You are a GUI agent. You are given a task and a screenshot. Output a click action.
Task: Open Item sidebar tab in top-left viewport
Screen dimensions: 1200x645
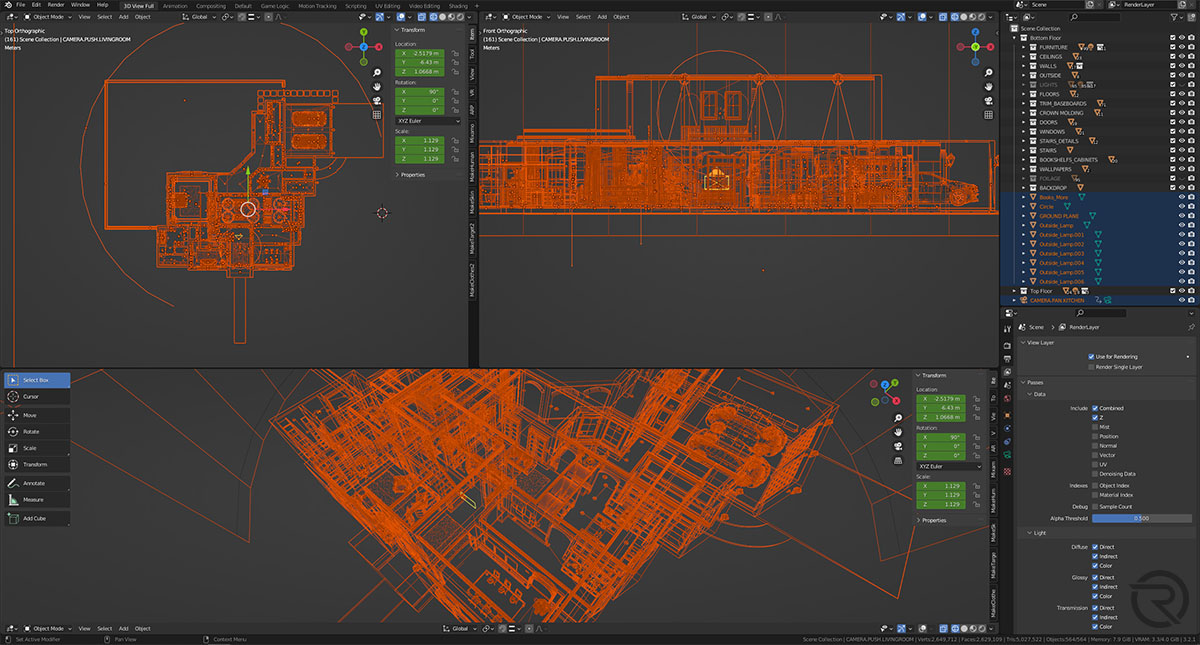point(472,33)
